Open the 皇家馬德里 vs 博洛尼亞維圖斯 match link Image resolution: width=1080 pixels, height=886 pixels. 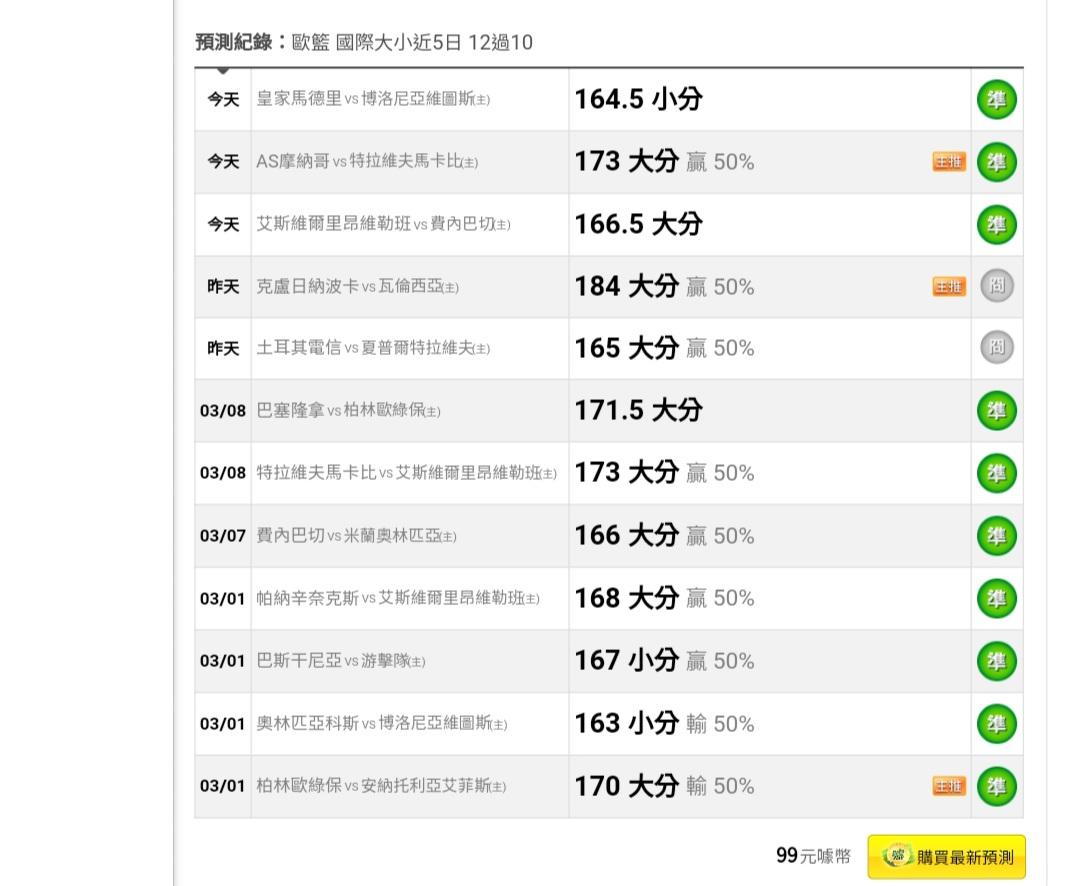(x=373, y=100)
